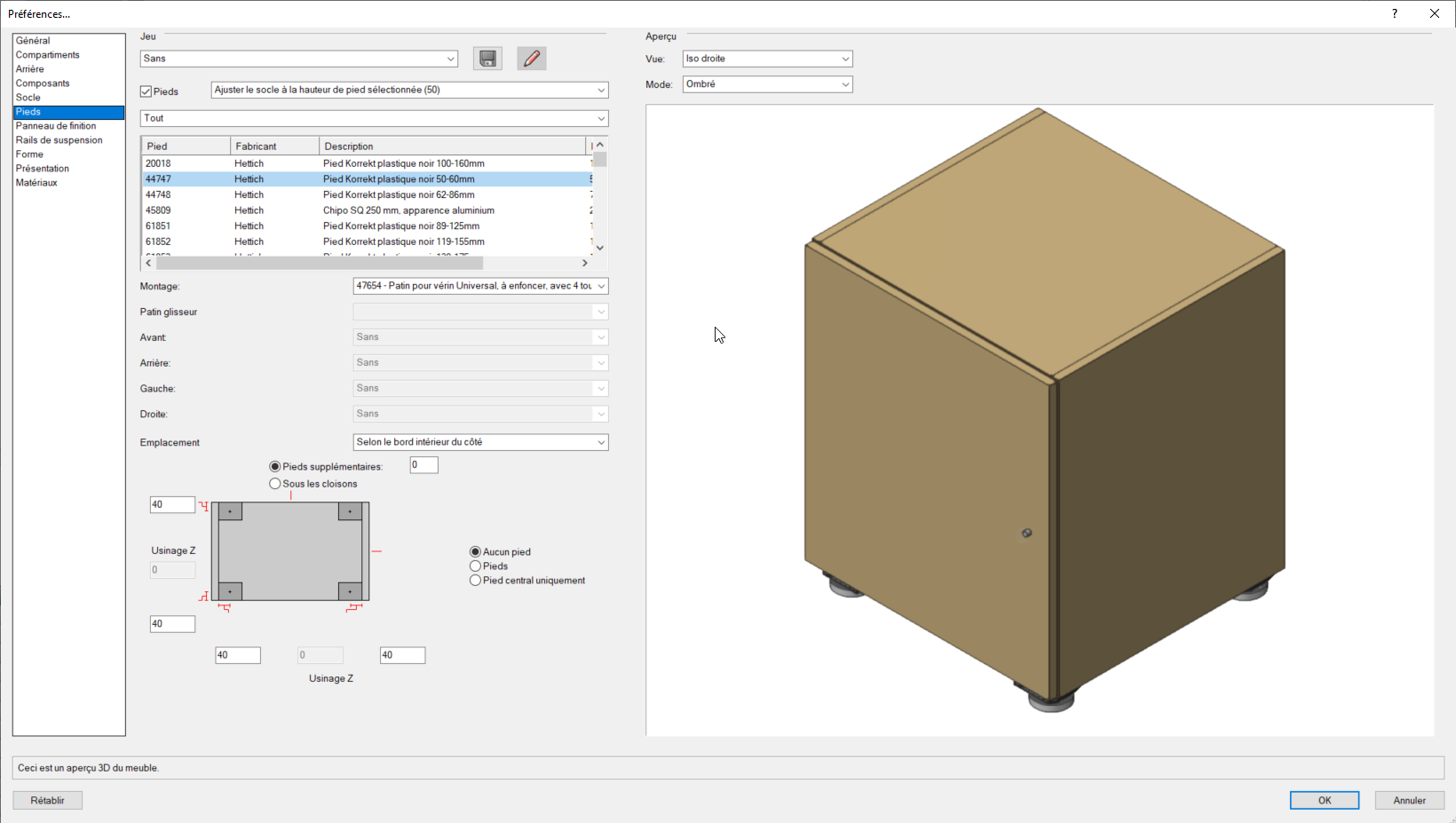Click the top-right foot square in diagram
Screen dimensions: 1456x823
pos(350,511)
